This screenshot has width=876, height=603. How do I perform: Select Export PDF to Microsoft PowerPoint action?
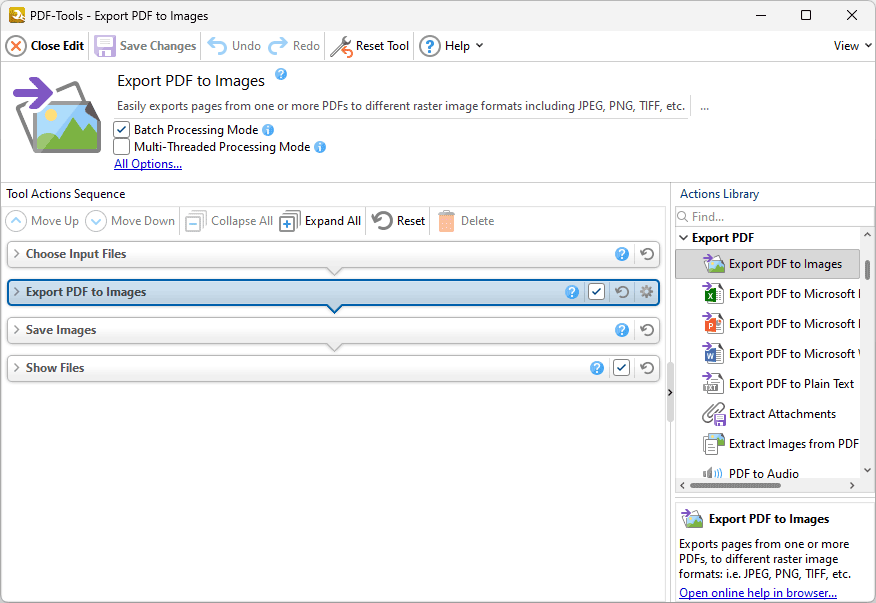pos(768,324)
